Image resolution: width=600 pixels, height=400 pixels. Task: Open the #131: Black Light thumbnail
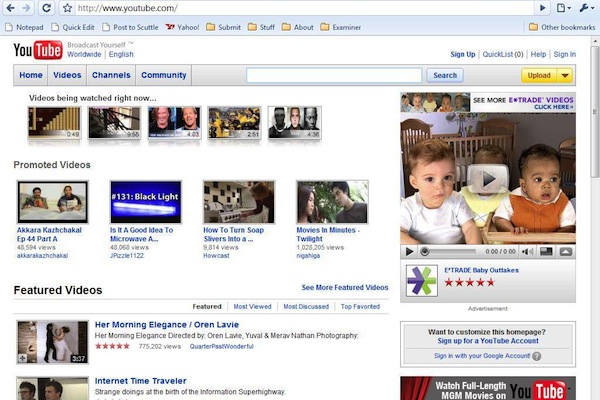point(145,202)
